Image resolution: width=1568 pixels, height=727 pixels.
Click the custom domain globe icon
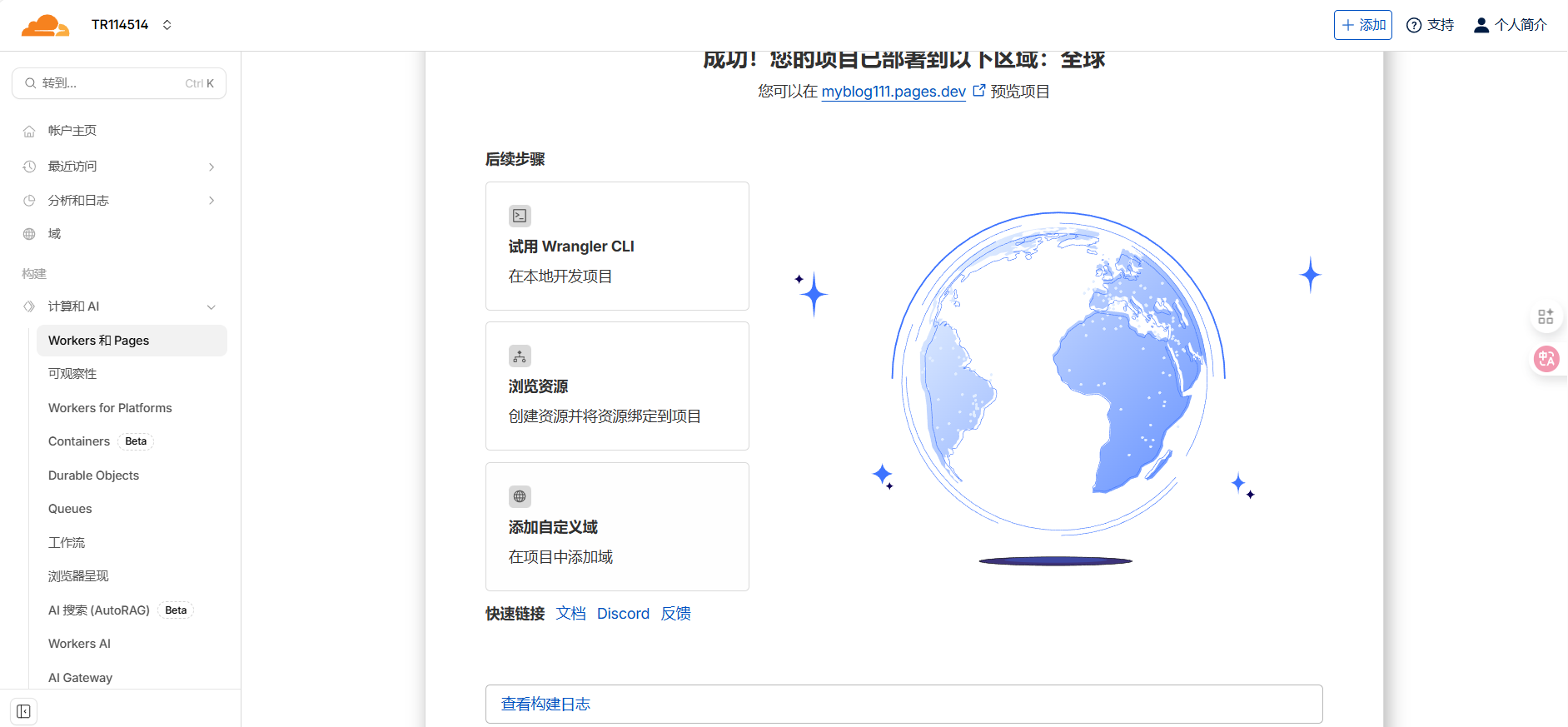tap(520, 496)
